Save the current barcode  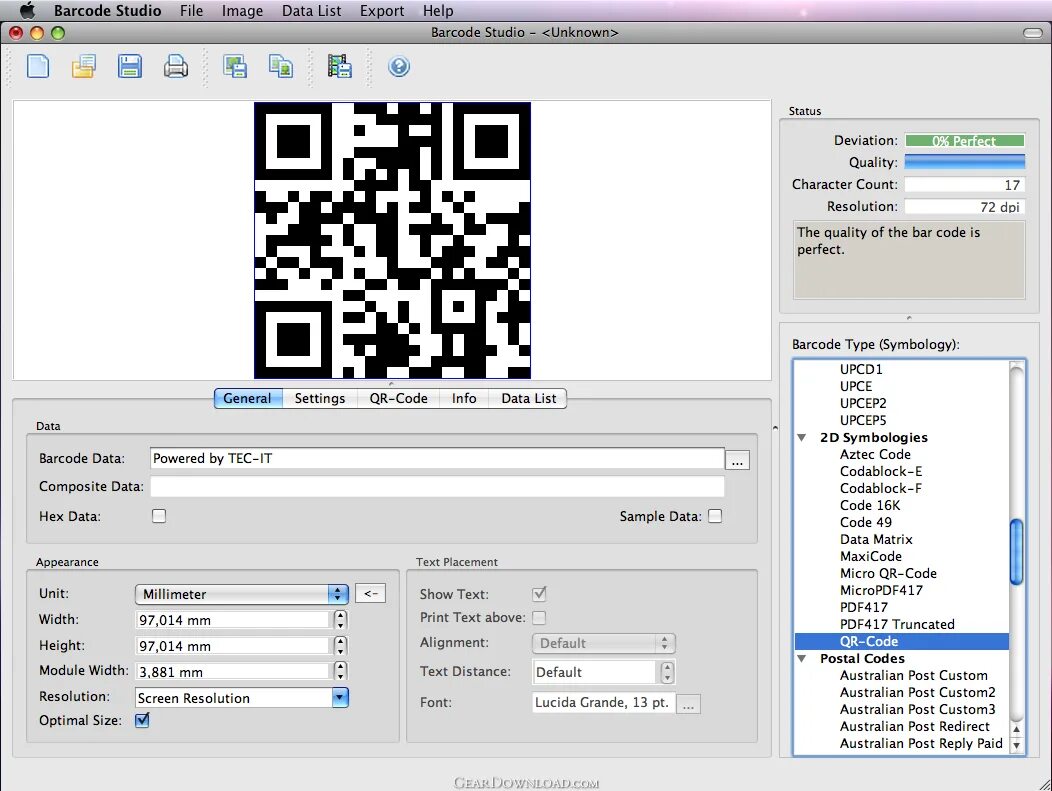pyautogui.click(x=130, y=65)
